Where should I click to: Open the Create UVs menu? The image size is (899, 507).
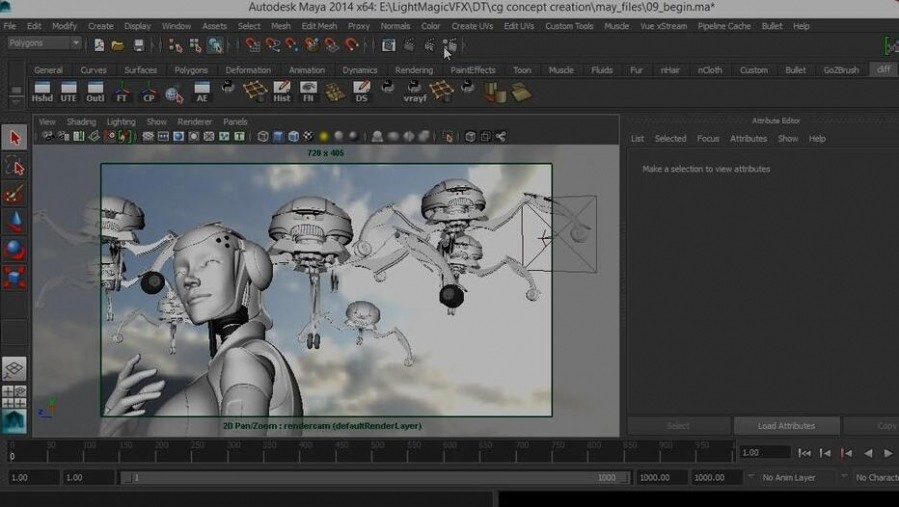tap(472, 26)
